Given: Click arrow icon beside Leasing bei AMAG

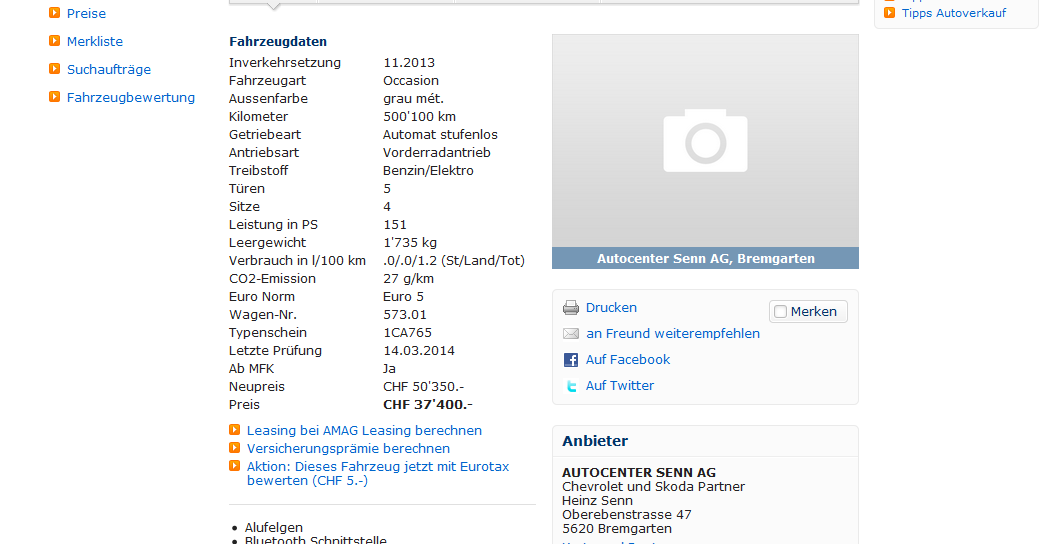Looking at the screenshot, I should (x=235, y=431).
